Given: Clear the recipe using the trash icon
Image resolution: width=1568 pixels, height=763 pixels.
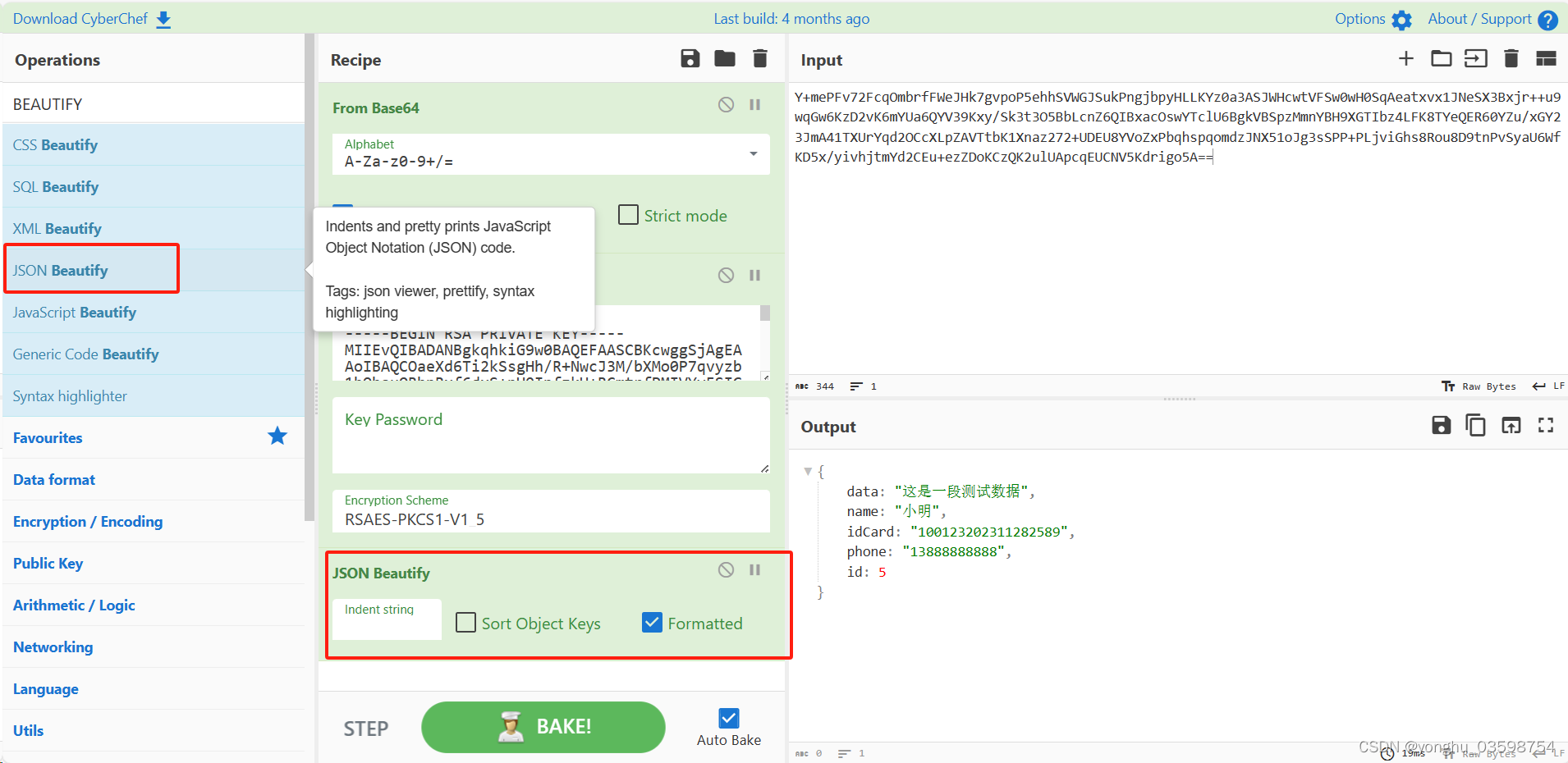Looking at the screenshot, I should (759, 58).
